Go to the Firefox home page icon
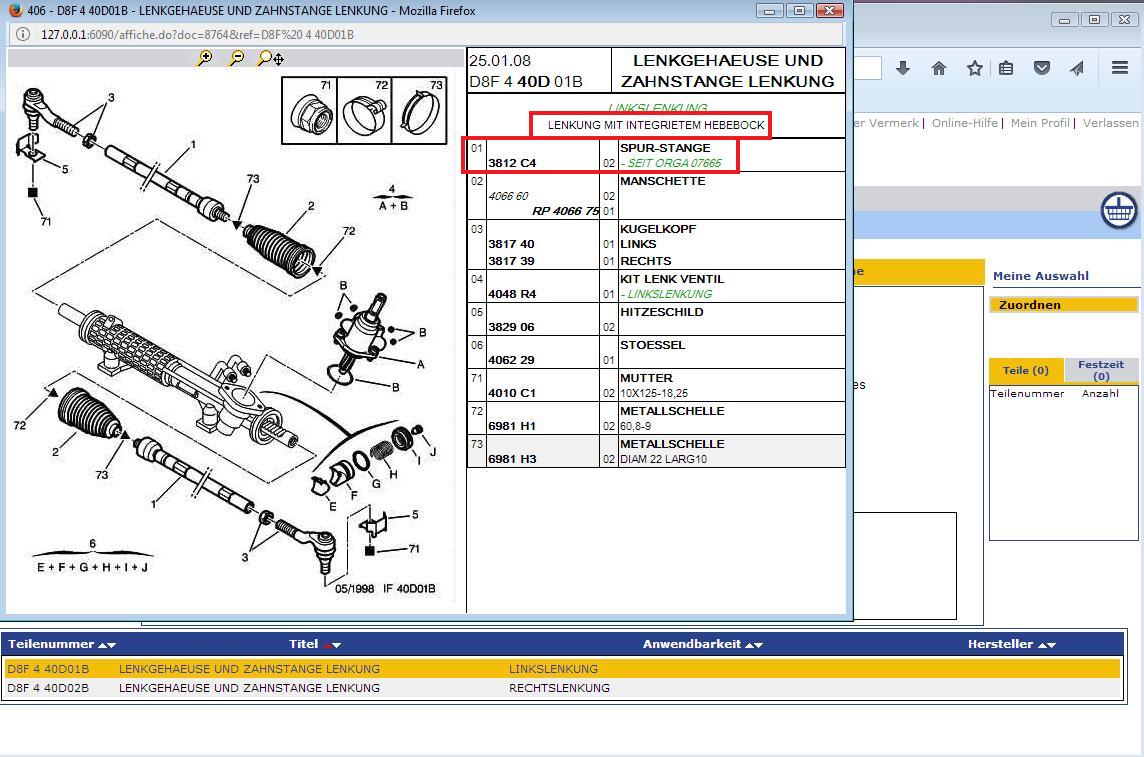 click(x=938, y=68)
